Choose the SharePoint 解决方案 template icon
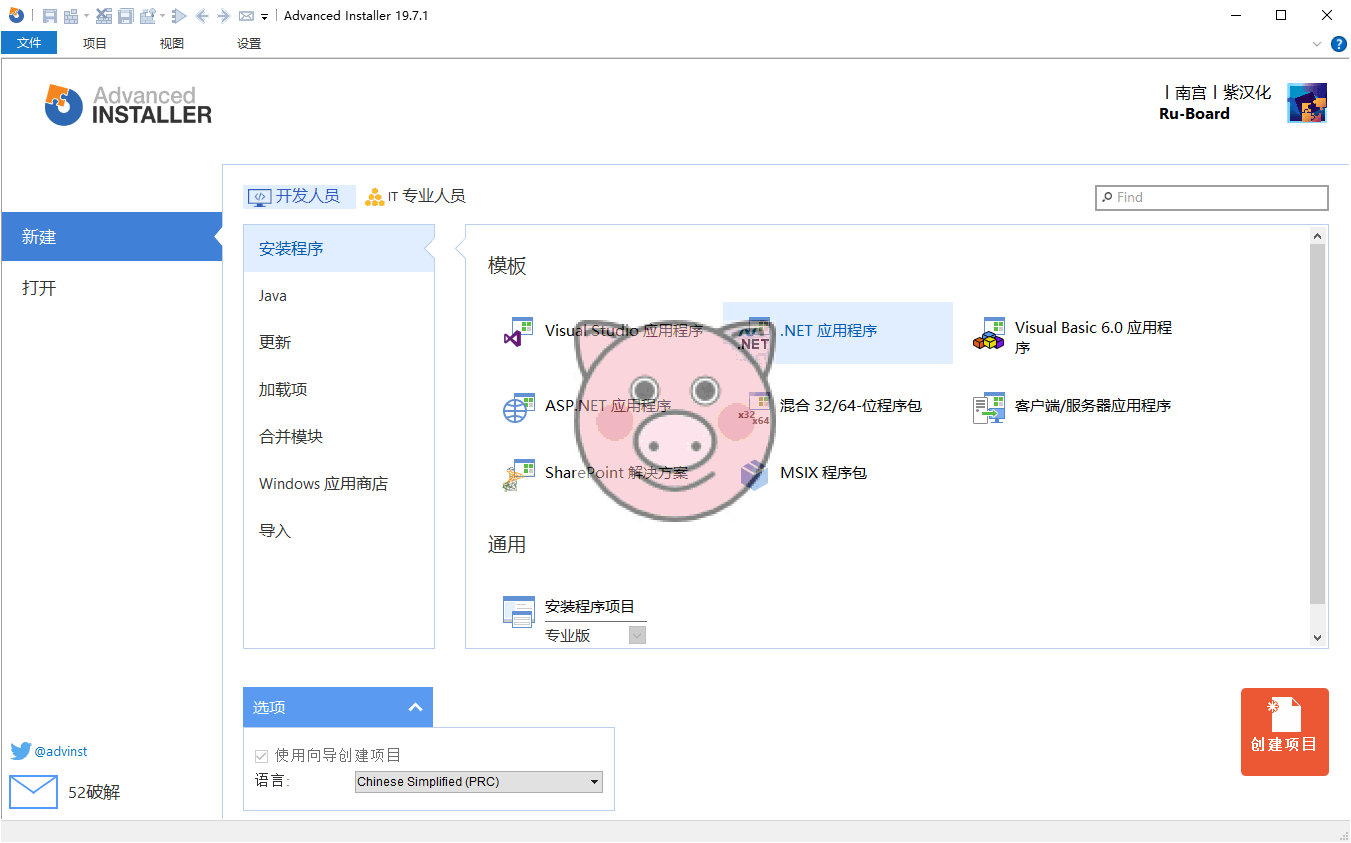The image size is (1351, 843). (518, 474)
